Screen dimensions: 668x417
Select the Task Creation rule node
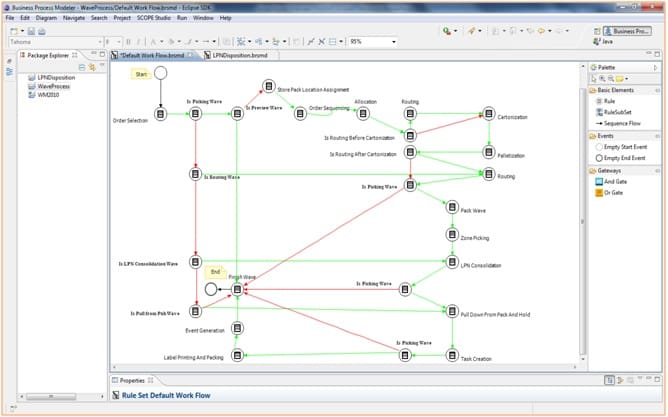pos(452,355)
